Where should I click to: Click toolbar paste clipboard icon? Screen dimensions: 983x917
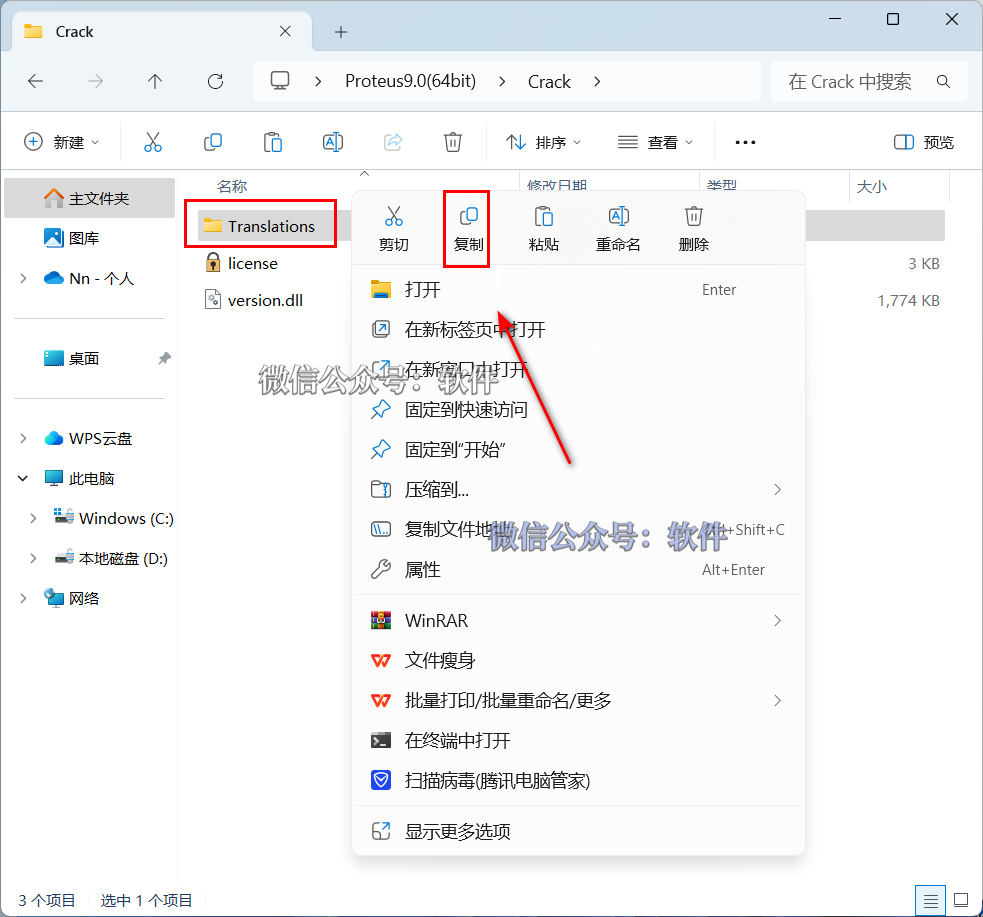[x=273, y=142]
